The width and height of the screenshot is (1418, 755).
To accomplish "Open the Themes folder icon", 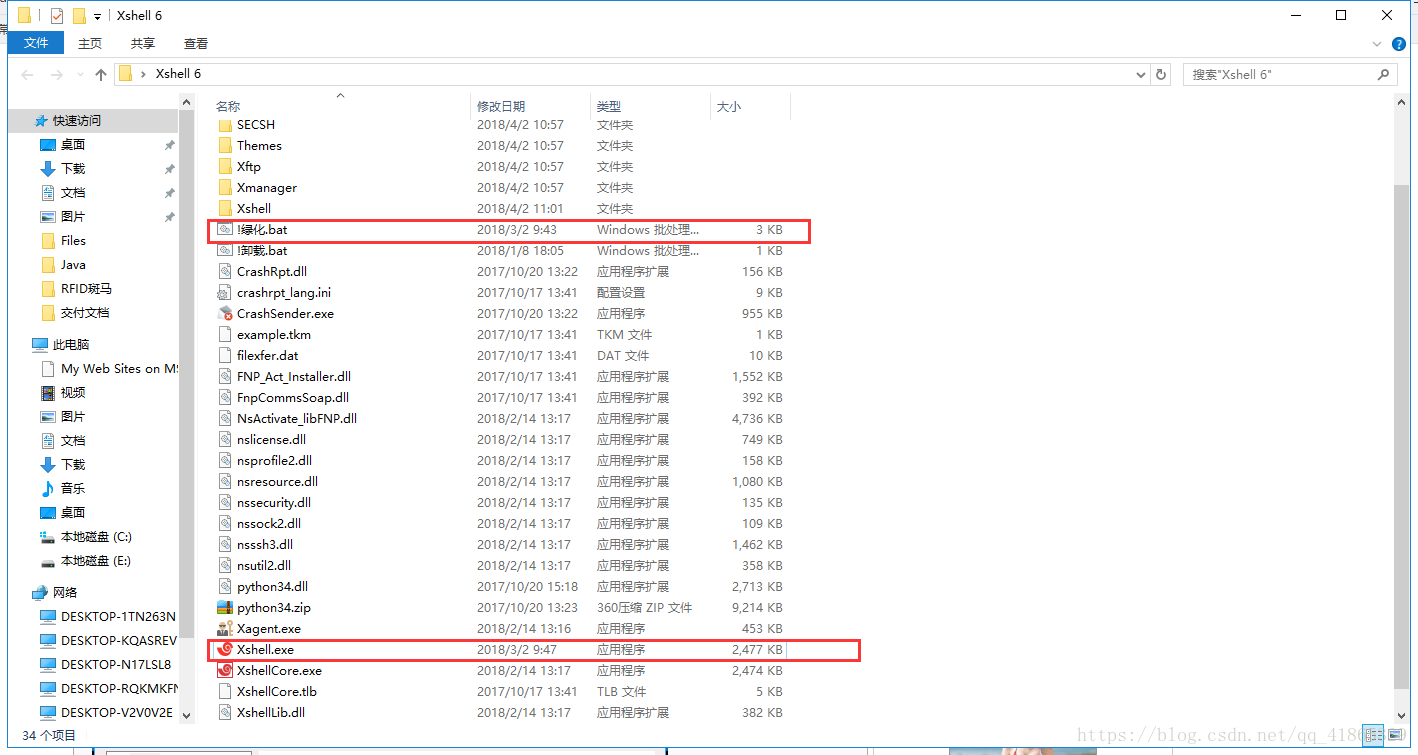I will [x=225, y=146].
